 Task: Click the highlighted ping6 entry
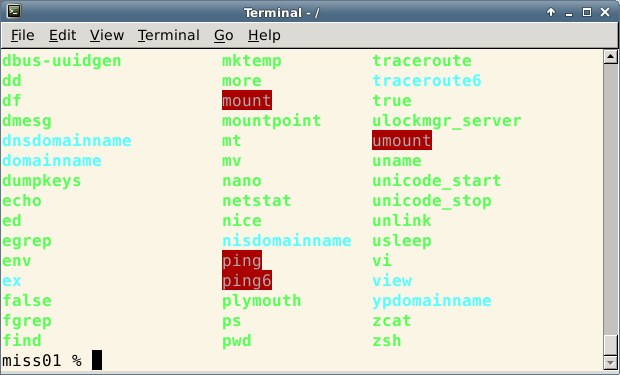coord(247,280)
